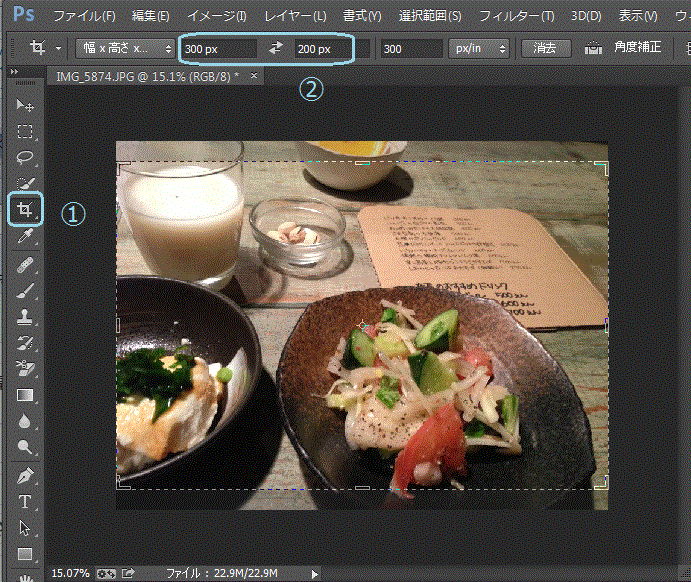Click the top-center crop edge handle

pos(362,163)
